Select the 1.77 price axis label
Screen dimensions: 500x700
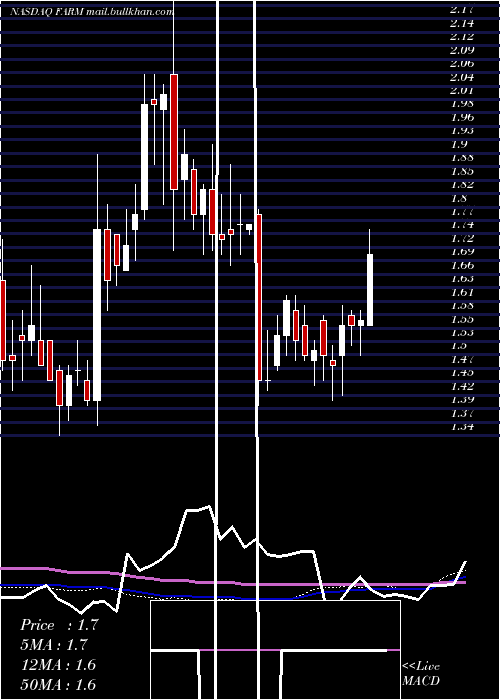pyautogui.click(x=462, y=211)
